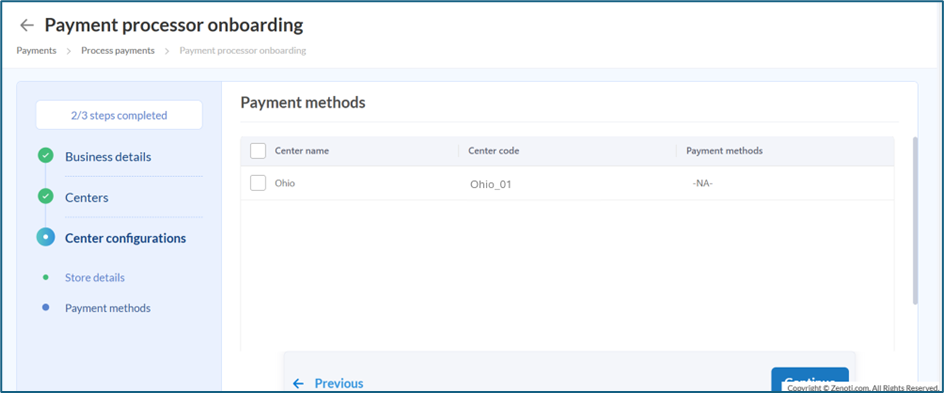The width and height of the screenshot is (944, 393).
Task: Go to the Process payments breadcrumb
Action: (118, 51)
